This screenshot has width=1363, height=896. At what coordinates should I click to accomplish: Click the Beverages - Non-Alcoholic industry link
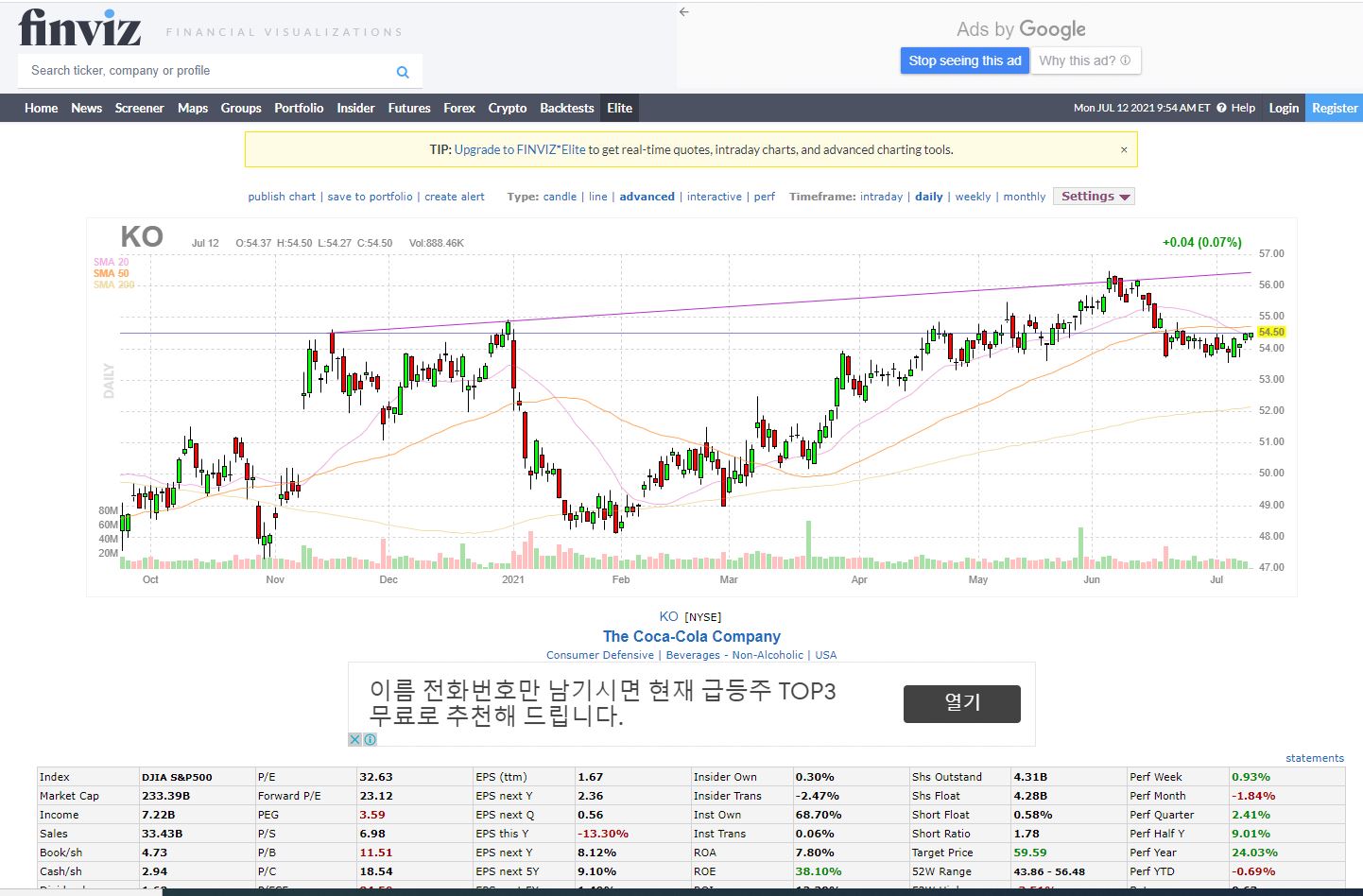(734, 655)
